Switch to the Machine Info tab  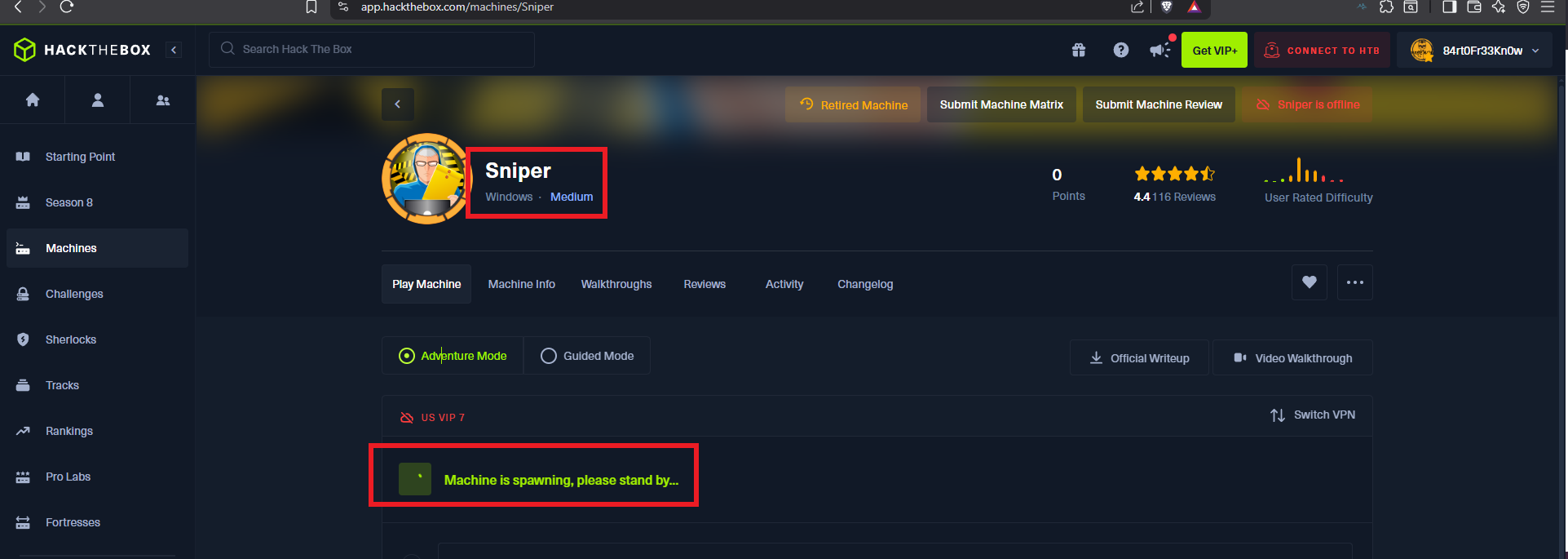coord(522,284)
